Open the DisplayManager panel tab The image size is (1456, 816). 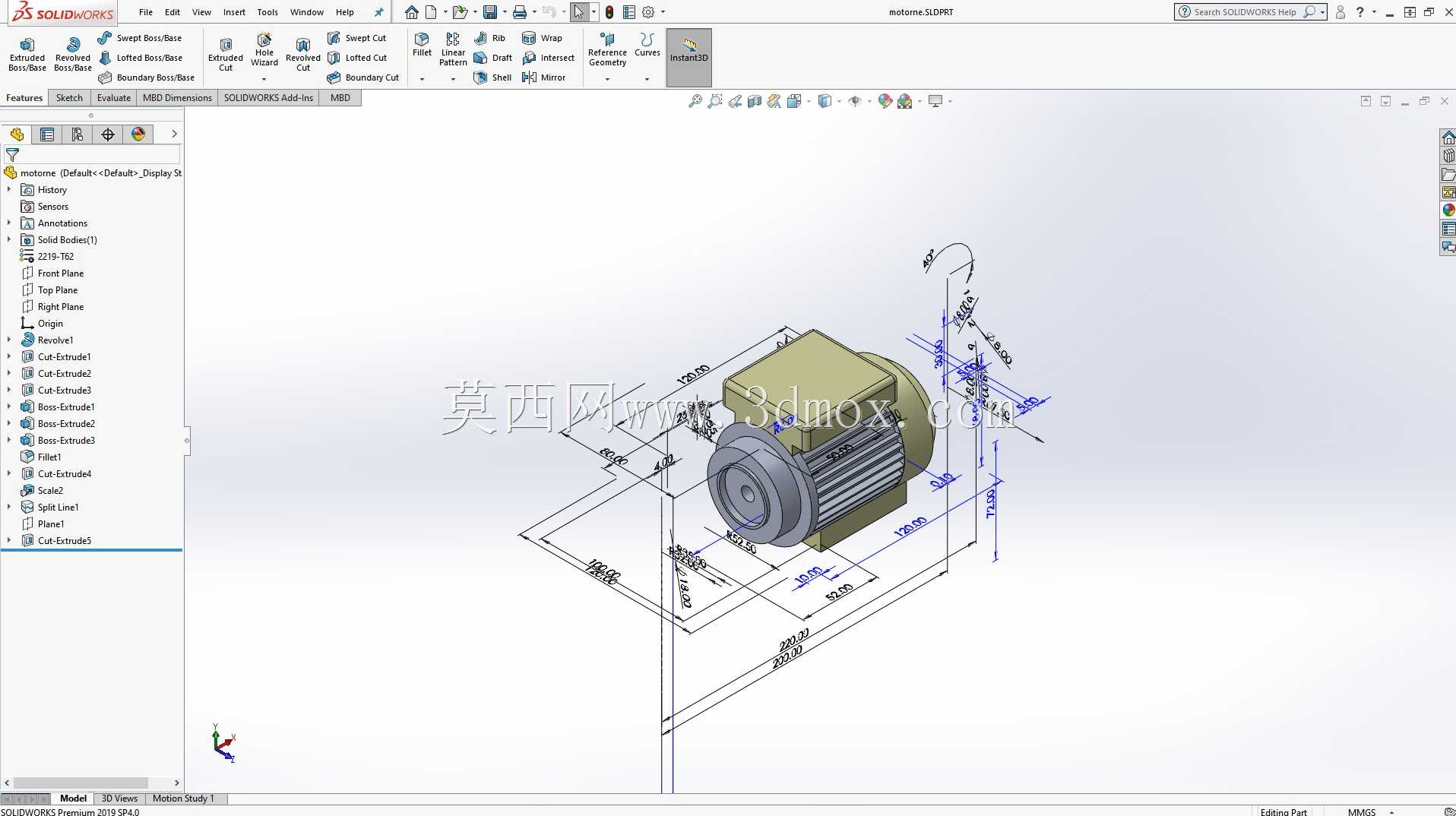click(x=138, y=134)
